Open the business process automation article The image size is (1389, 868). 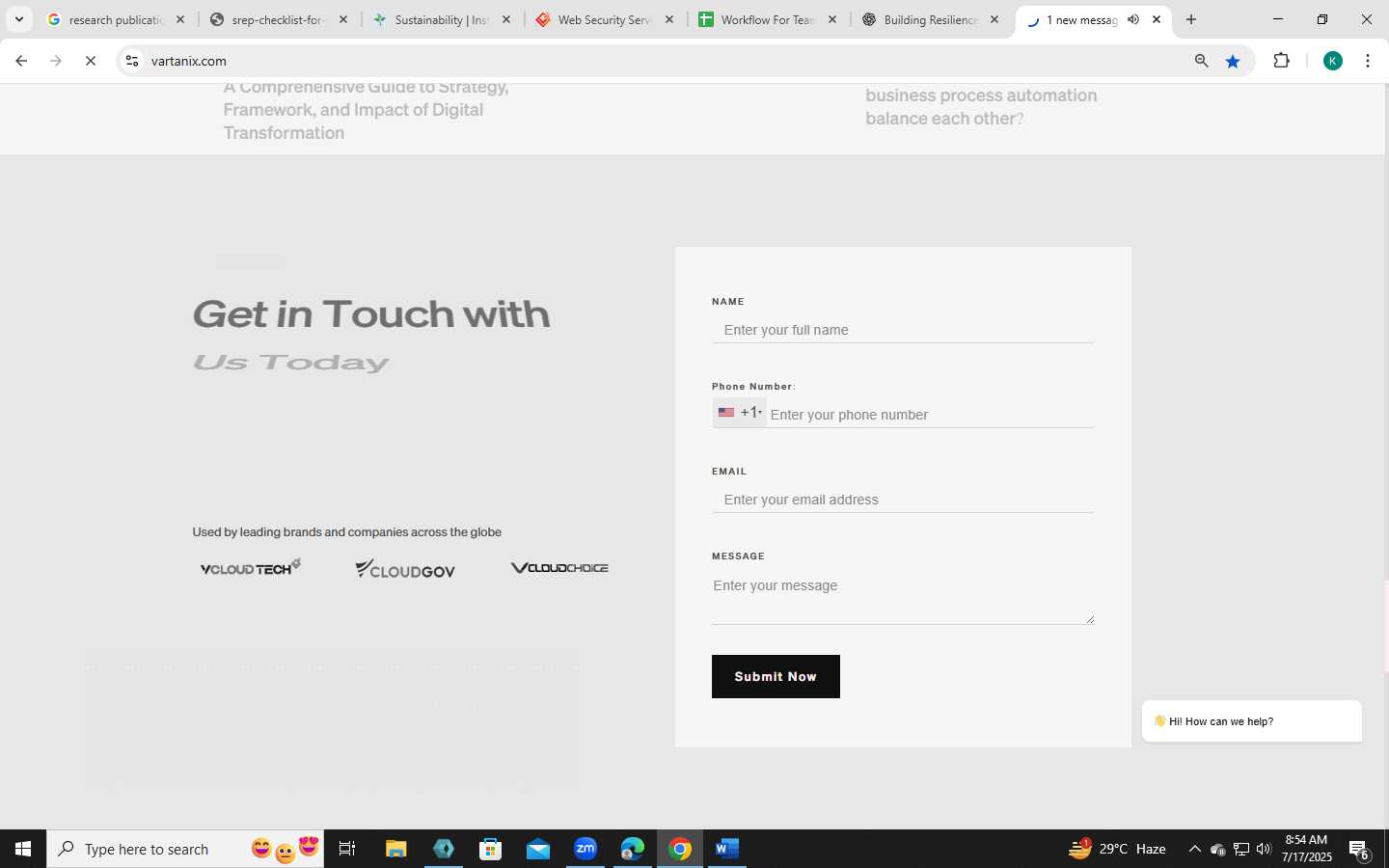coord(981,107)
